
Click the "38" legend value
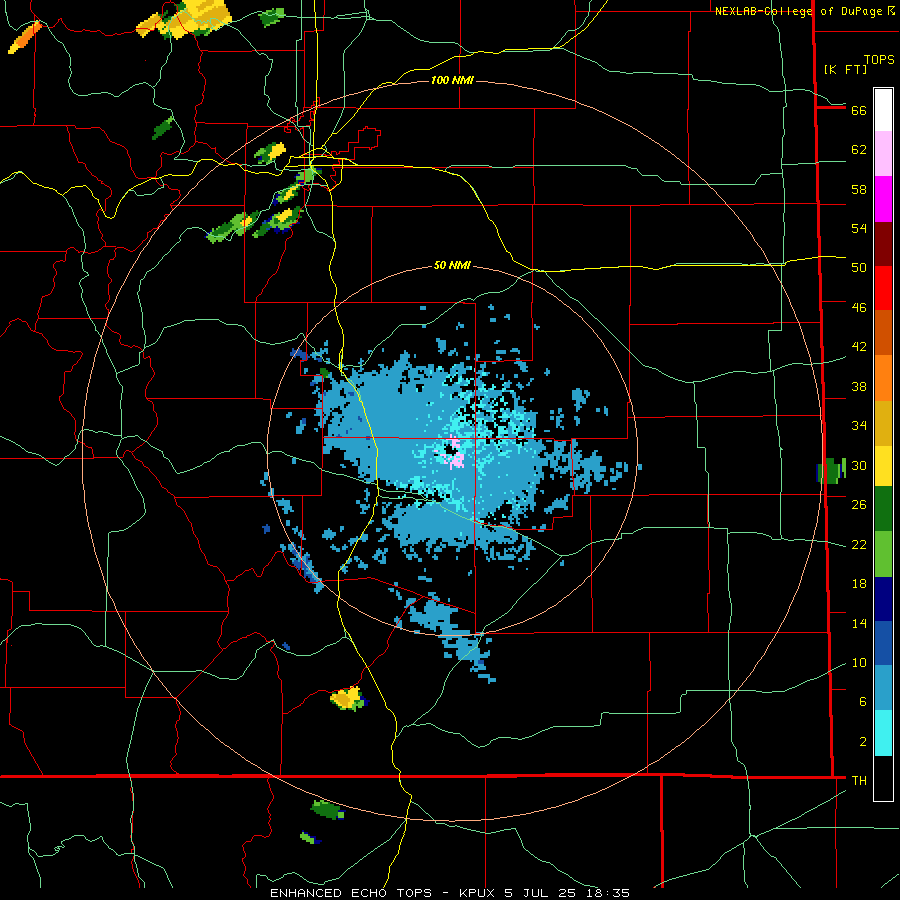point(859,386)
